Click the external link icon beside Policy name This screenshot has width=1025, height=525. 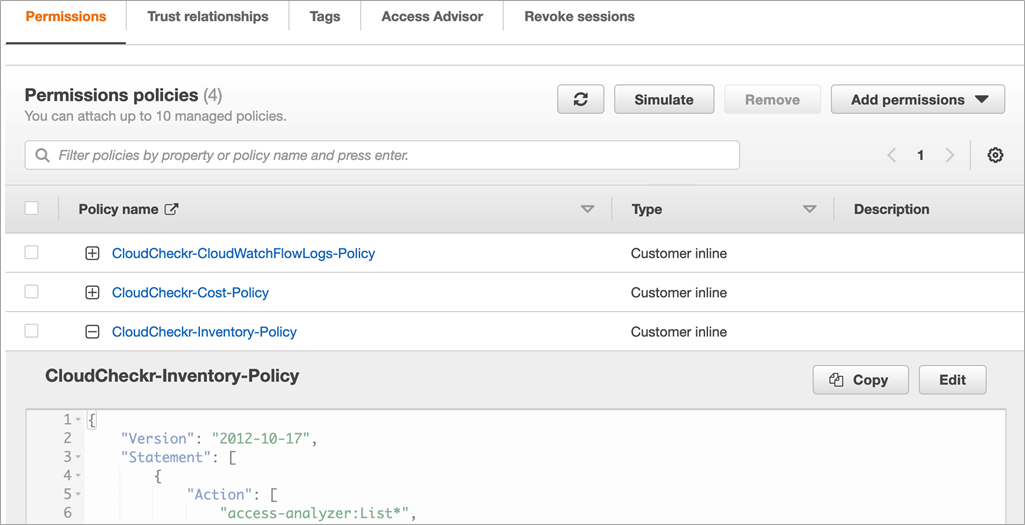tap(172, 209)
